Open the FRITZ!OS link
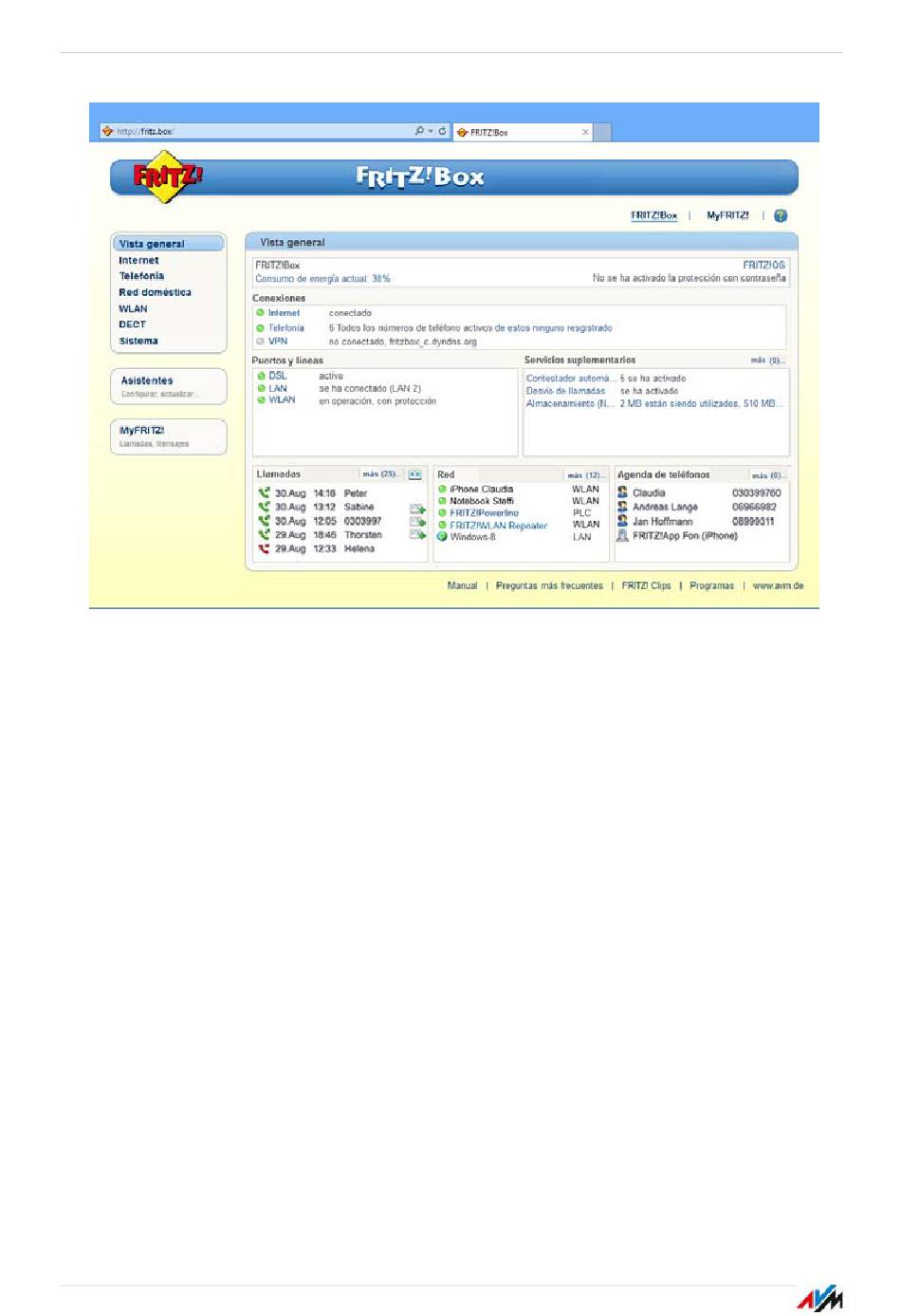 (763, 266)
